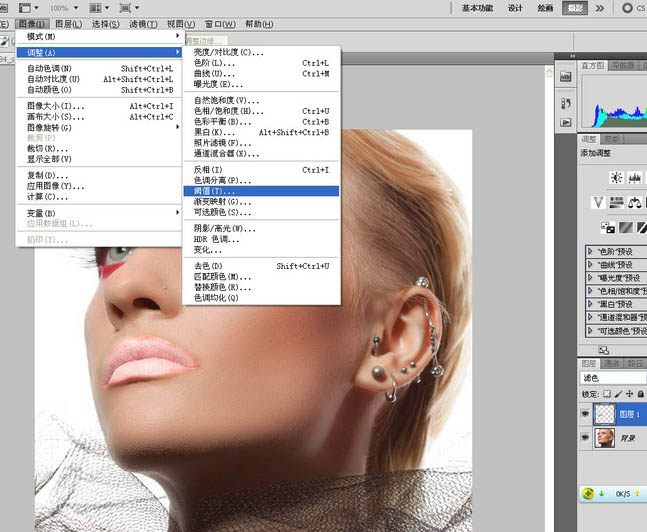Expand the "曝光度"预设 presets group

[590, 278]
